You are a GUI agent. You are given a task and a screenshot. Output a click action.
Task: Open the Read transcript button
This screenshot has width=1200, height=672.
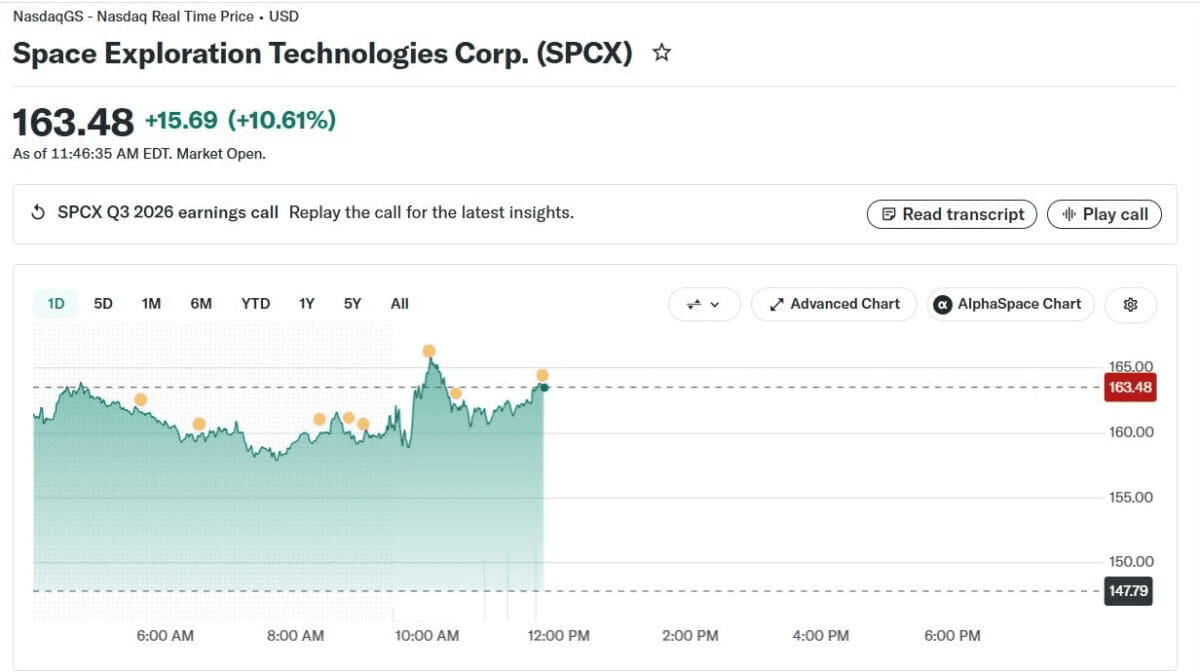(x=953, y=214)
